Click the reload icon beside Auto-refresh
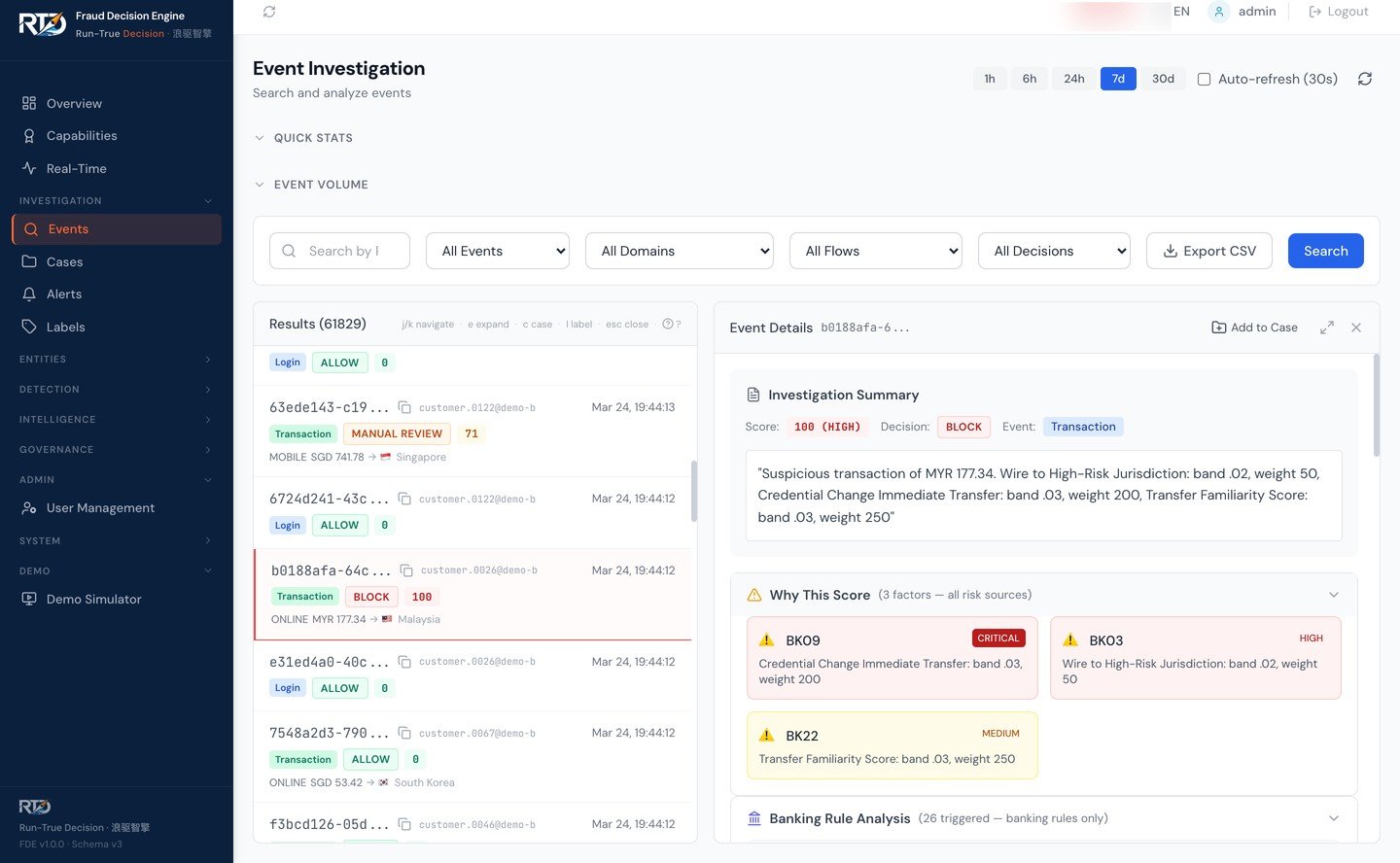Viewport: 1400px width, 863px height. point(1364,79)
